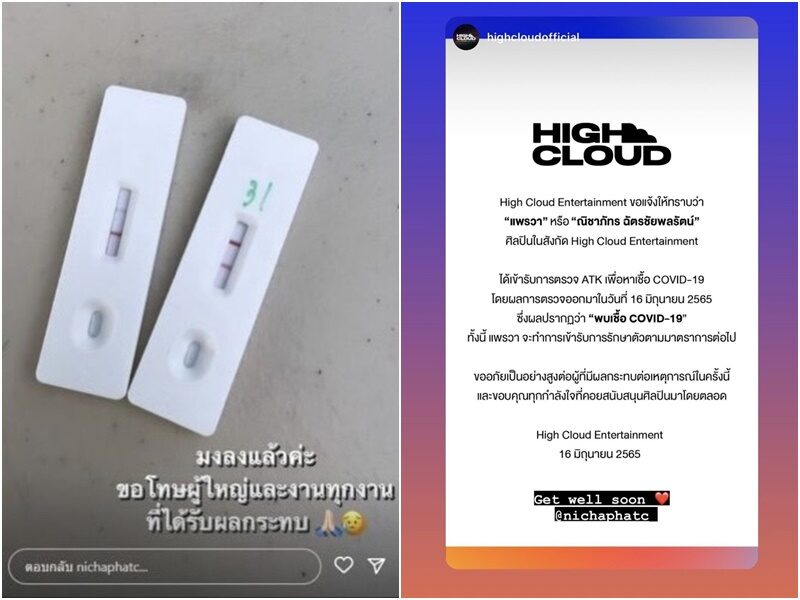The width and height of the screenshot is (800, 600).
Task: Open the highcloudofficial username link
Action: [x=533, y=37]
